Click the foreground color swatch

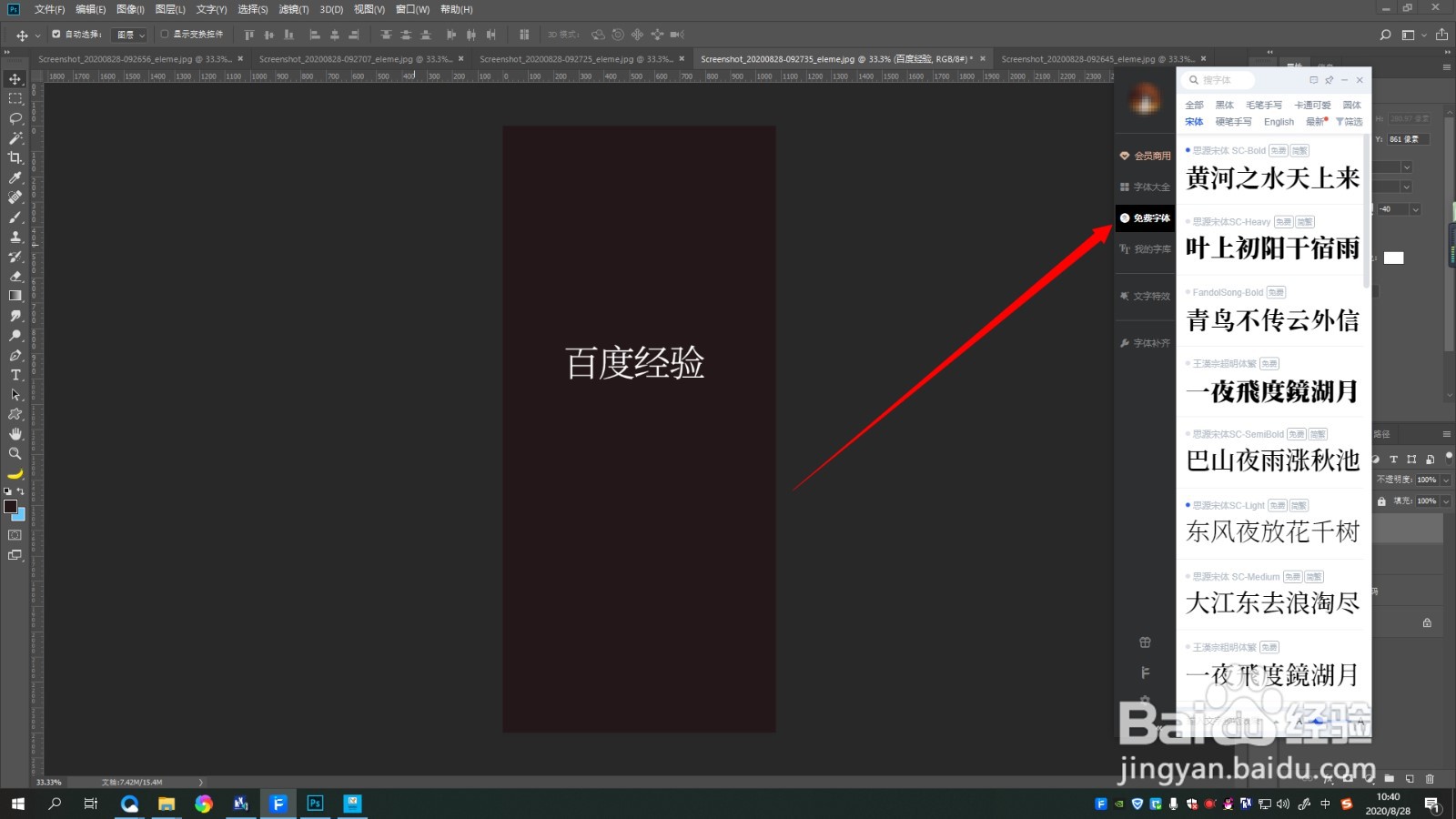(10, 507)
